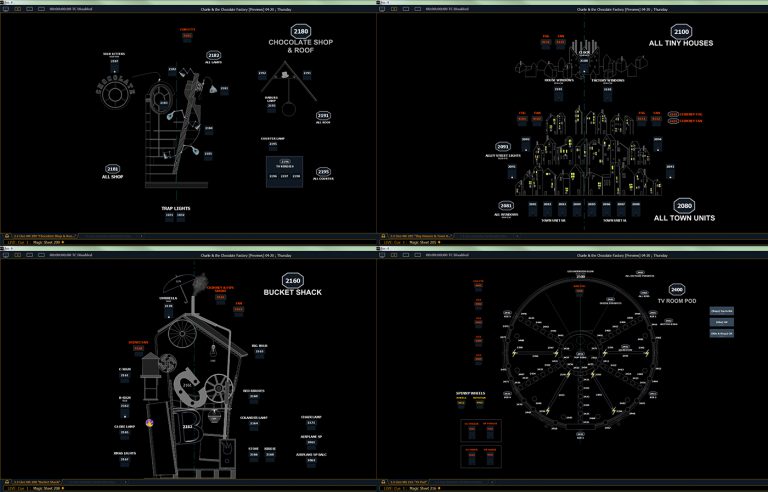This screenshot has height=492, width=768.
Task: Click the 2081 All Windows badge
Action: (x=506, y=206)
